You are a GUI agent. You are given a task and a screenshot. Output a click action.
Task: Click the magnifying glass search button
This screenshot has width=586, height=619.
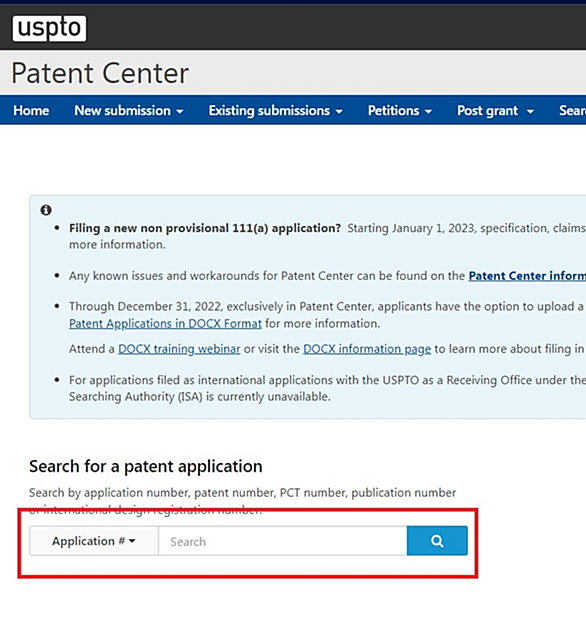tap(437, 540)
